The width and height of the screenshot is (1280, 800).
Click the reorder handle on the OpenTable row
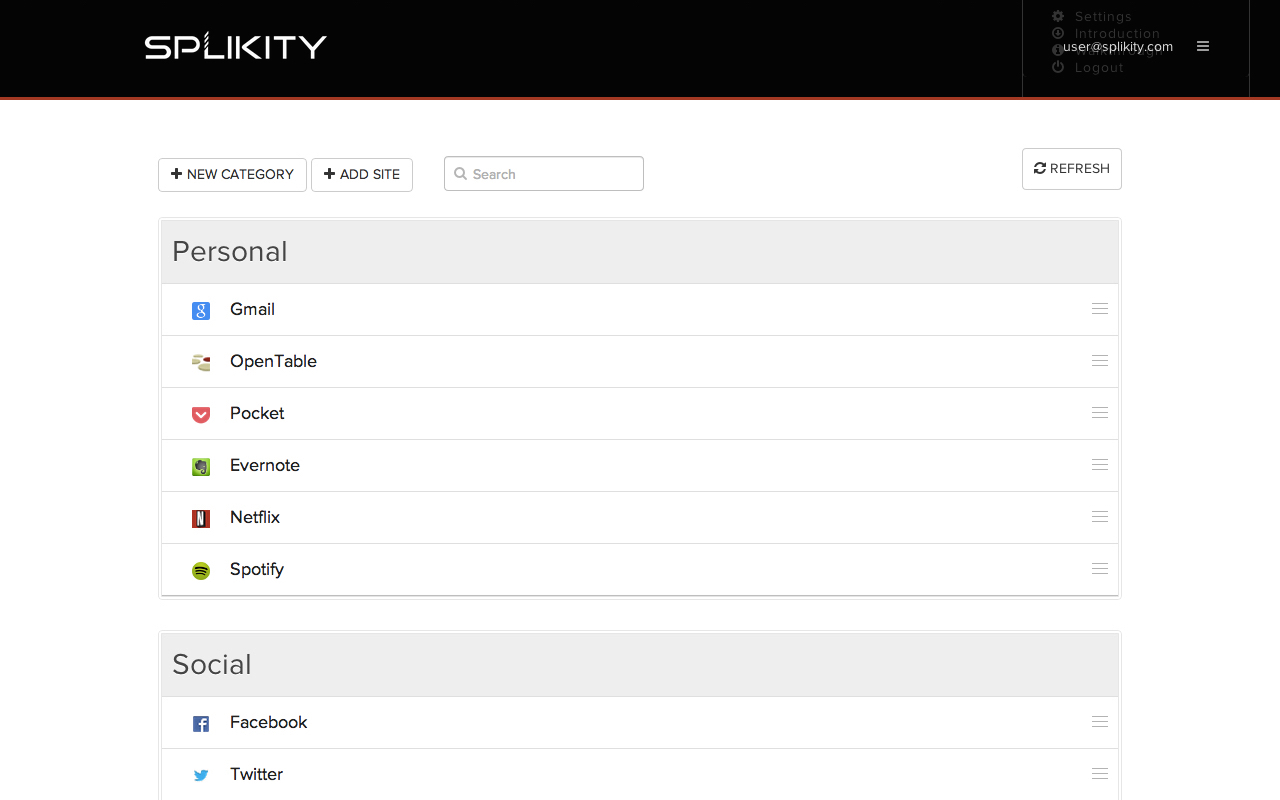1100,361
